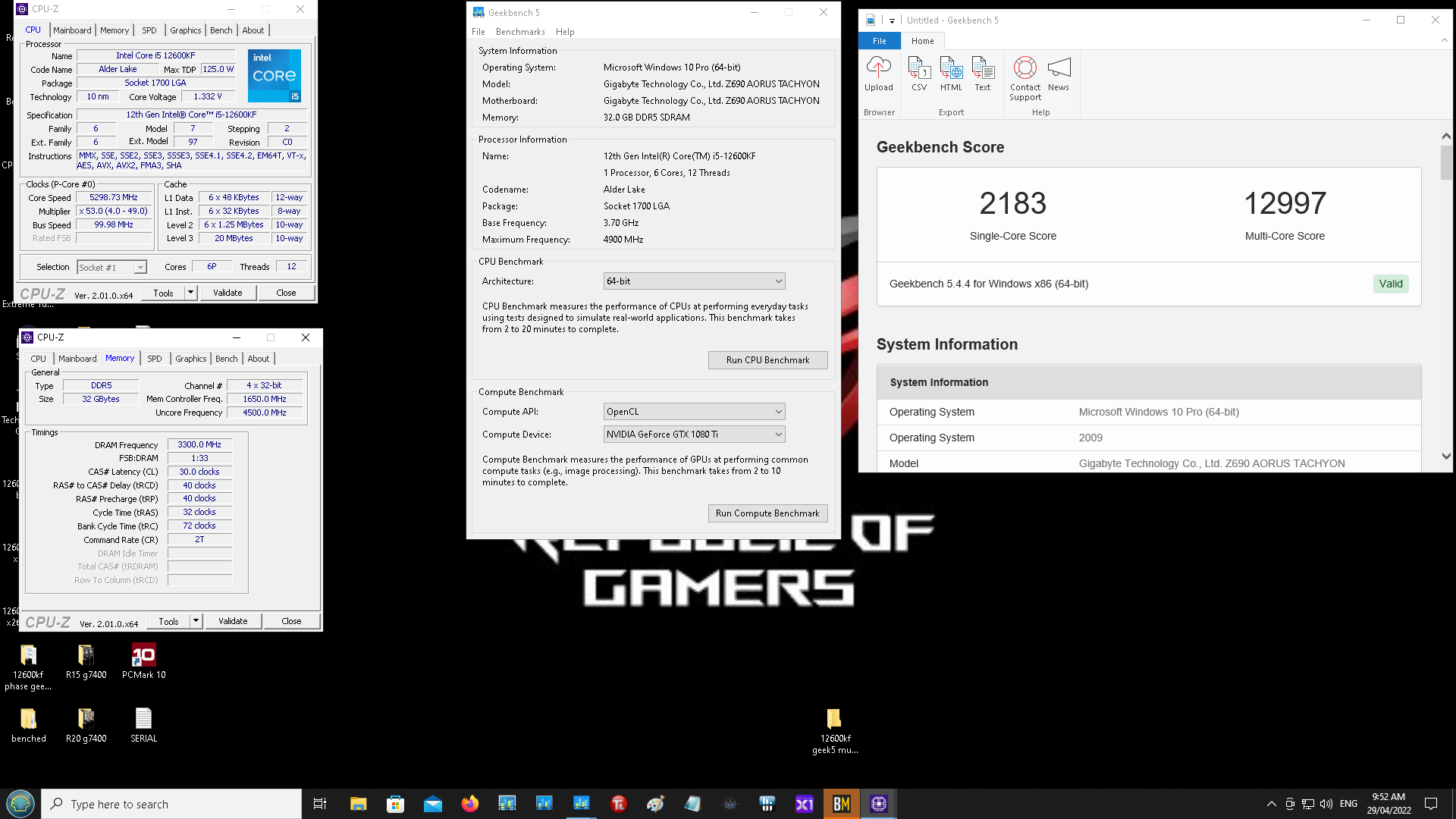Select the Home ribbon tab
Image resolution: width=1456 pixels, height=819 pixels.
pyautogui.click(x=923, y=41)
